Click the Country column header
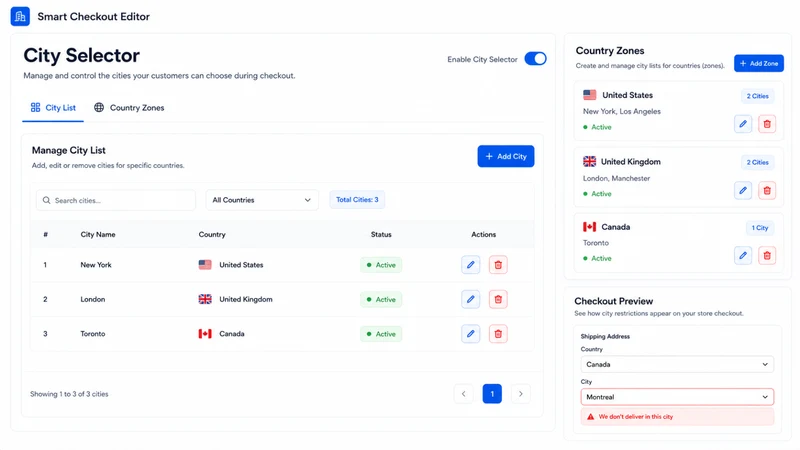The image size is (800, 450). coord(212,234)
